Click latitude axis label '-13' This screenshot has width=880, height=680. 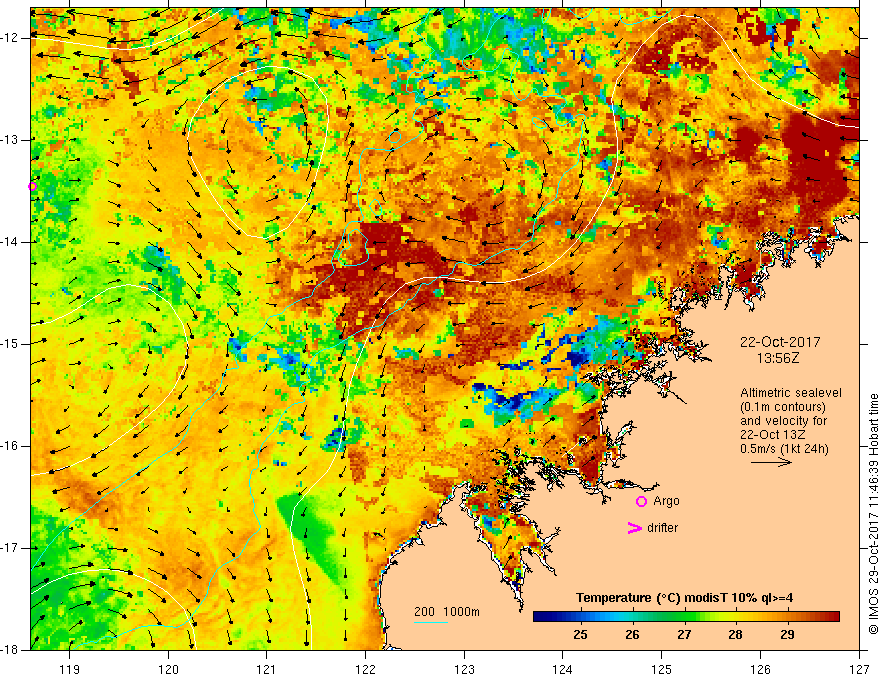[x=10, y=140]
